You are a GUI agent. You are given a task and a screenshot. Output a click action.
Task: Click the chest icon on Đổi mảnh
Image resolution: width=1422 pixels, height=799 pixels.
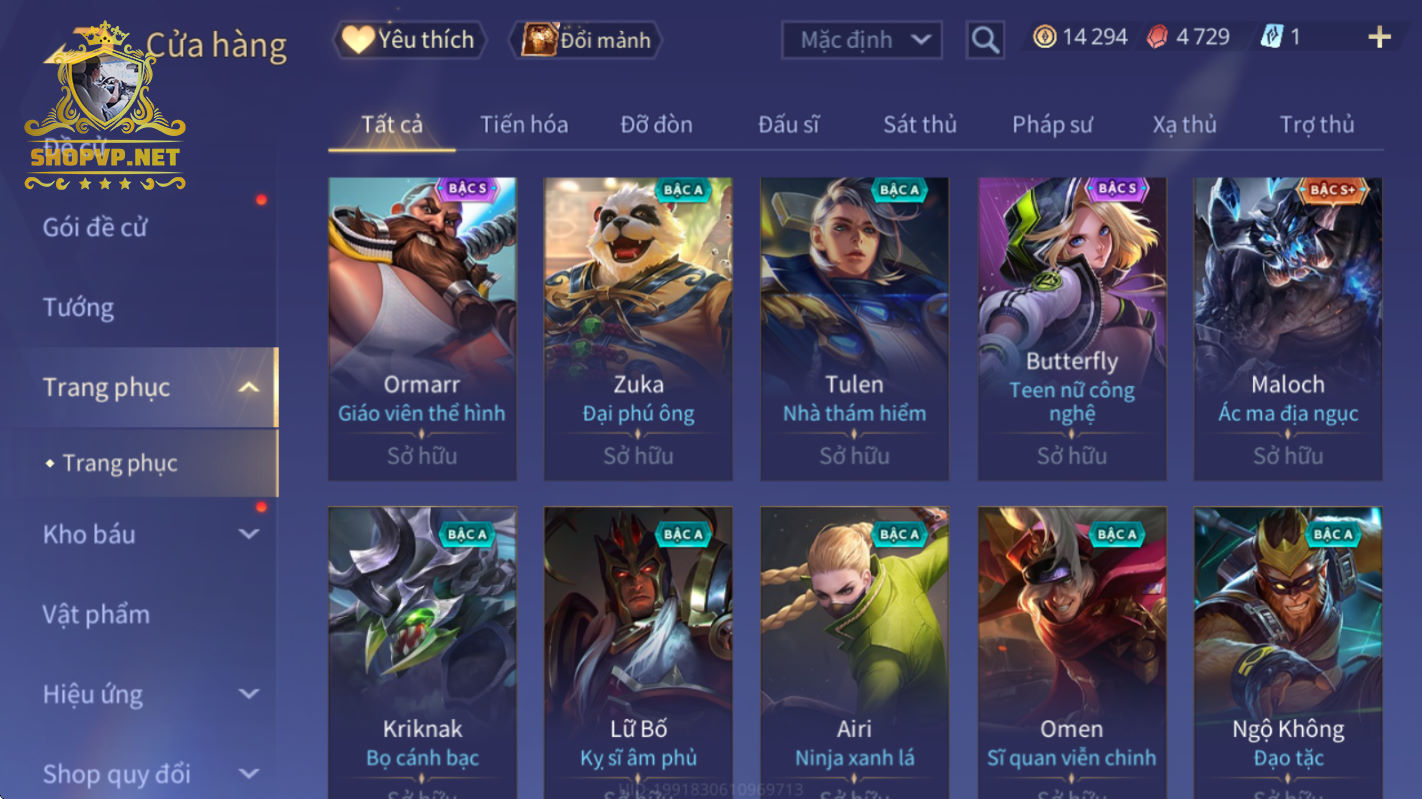point(541,40)
